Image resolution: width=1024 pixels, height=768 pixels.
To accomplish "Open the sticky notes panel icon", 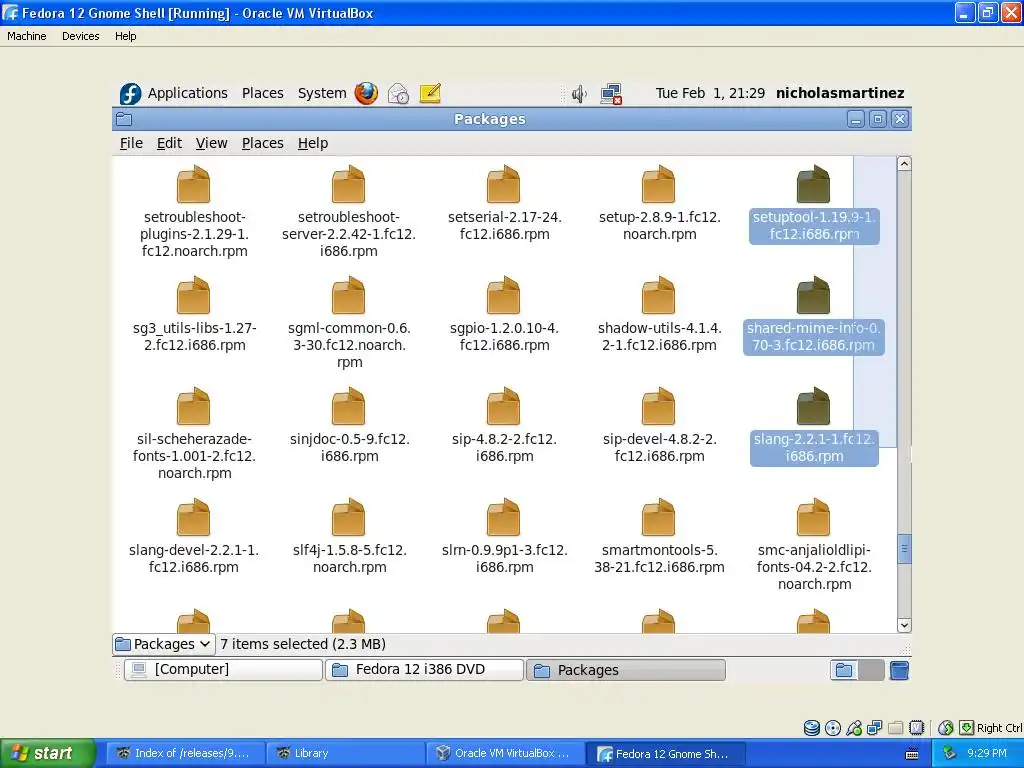I will [x=430, y=93].
